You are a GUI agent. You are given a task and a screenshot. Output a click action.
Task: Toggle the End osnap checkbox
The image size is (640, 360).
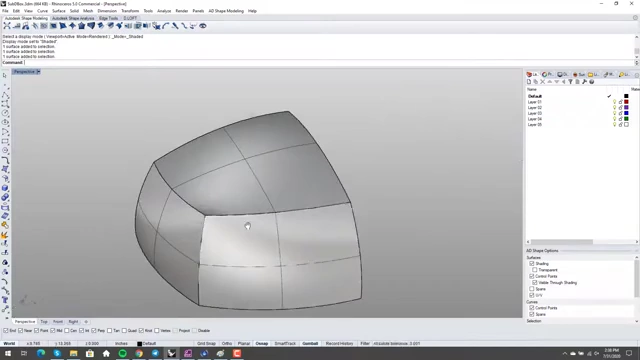[6, 331]
